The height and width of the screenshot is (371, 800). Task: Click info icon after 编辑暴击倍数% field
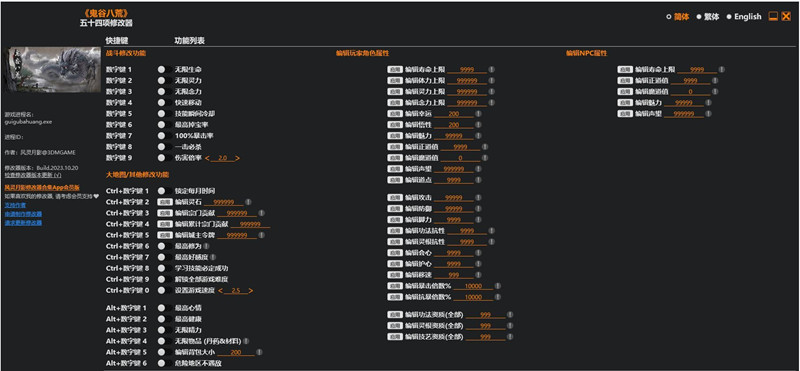click(x=497, y=286)
